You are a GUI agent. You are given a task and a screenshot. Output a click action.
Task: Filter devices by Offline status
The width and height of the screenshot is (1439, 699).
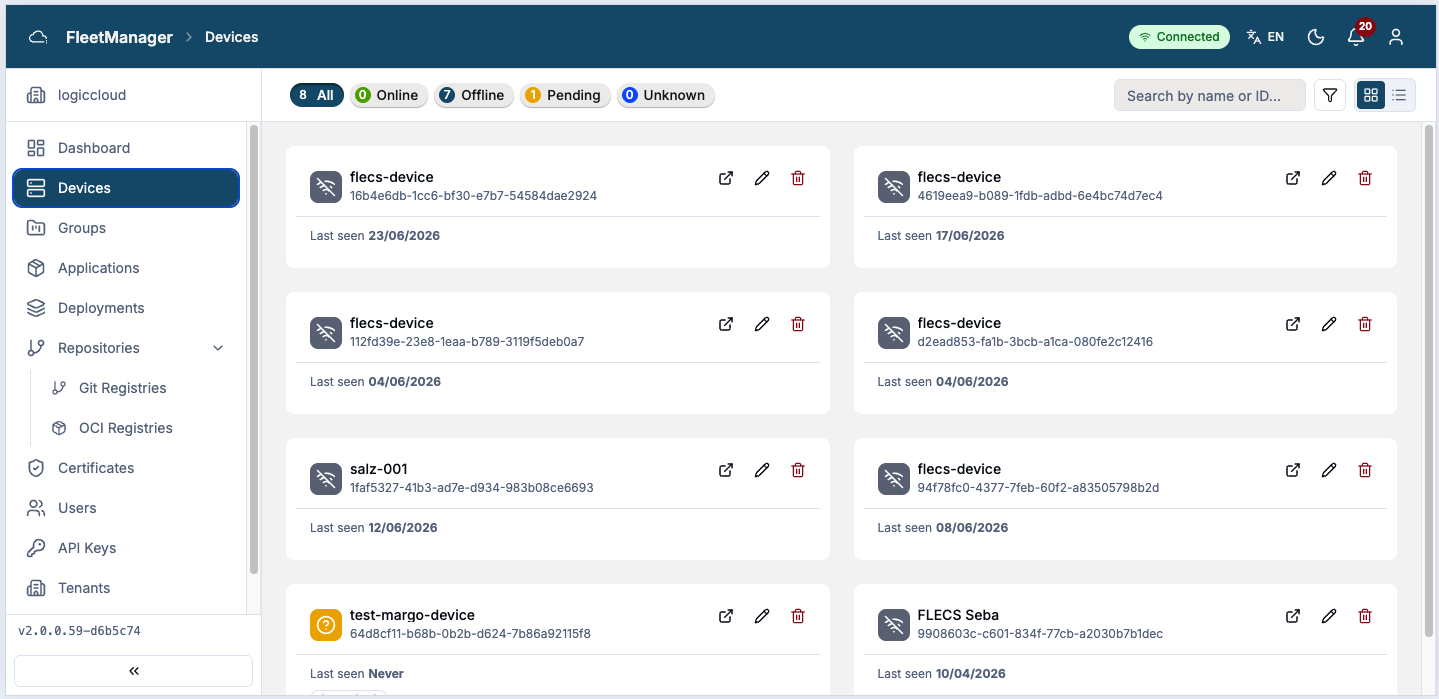(x=474, y=95)
